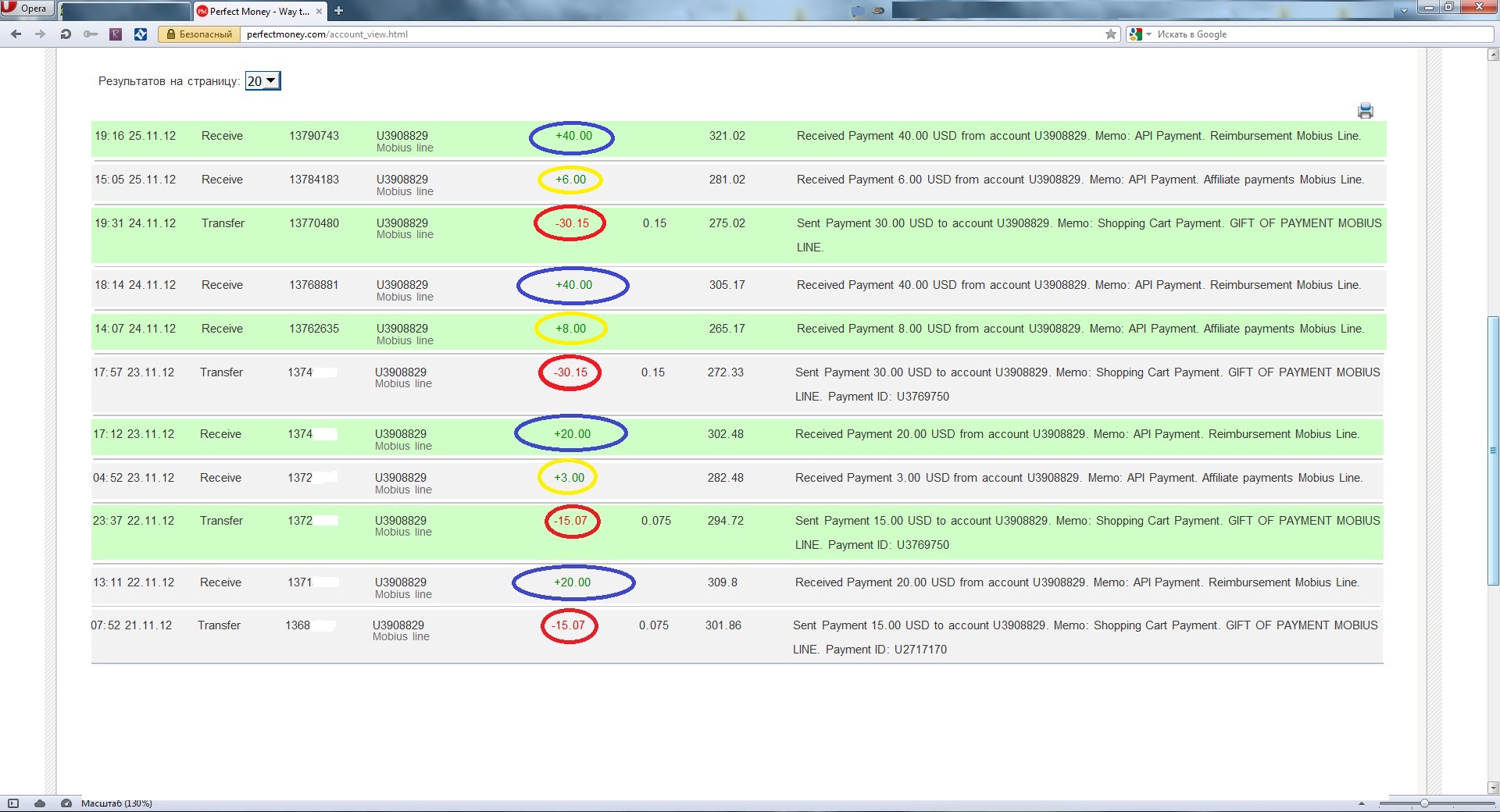1500x812 pixels.
Task: Click the date 07:52 21.11.12
Action: pos(131,625)
